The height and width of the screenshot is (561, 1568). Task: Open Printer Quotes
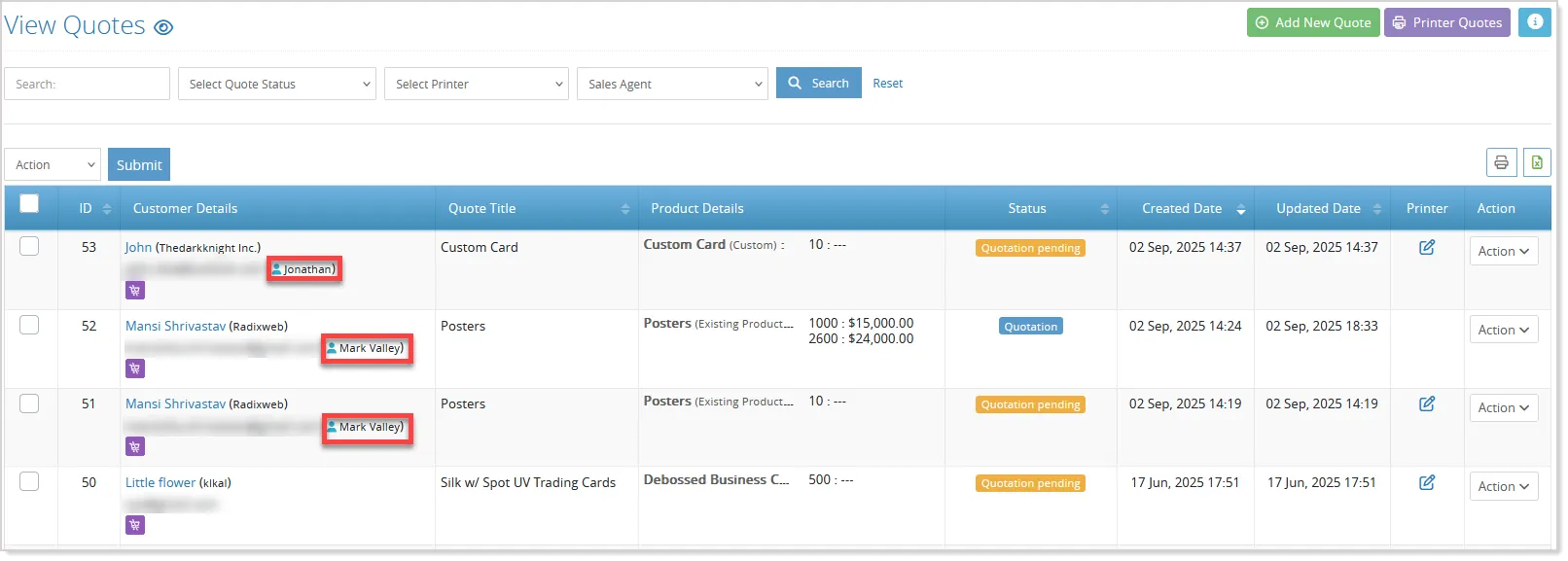point(1447,22)
